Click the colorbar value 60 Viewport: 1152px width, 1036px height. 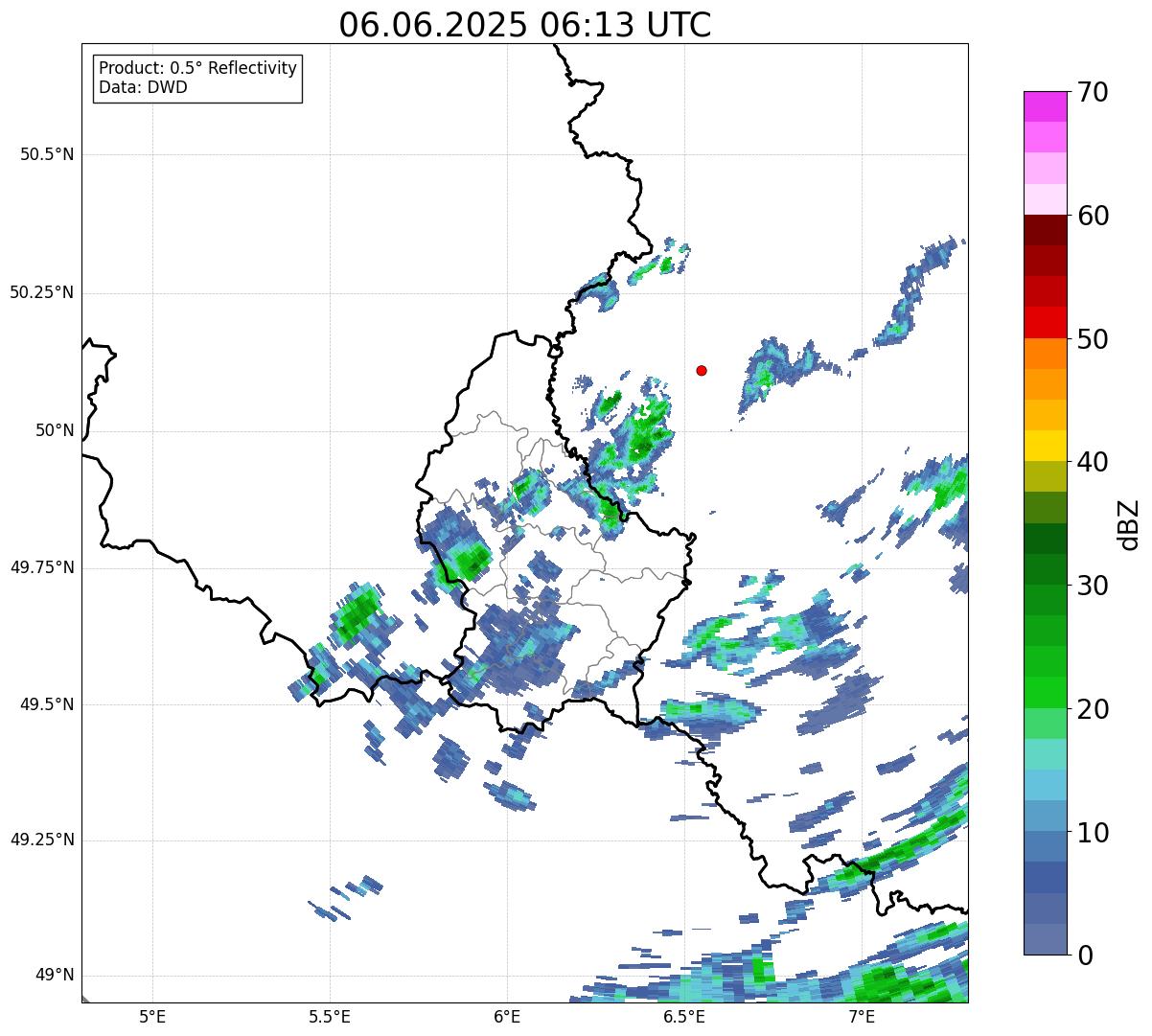coord(1093,216)
